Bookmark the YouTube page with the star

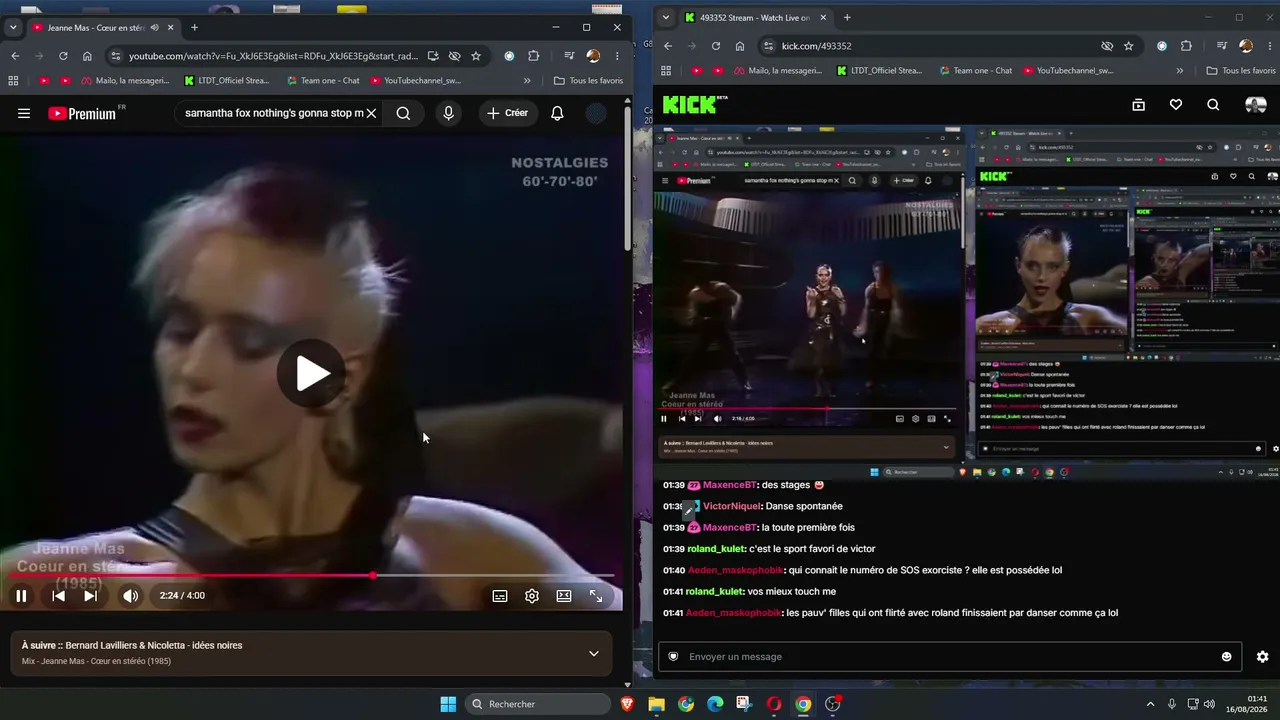click(476, 56)
